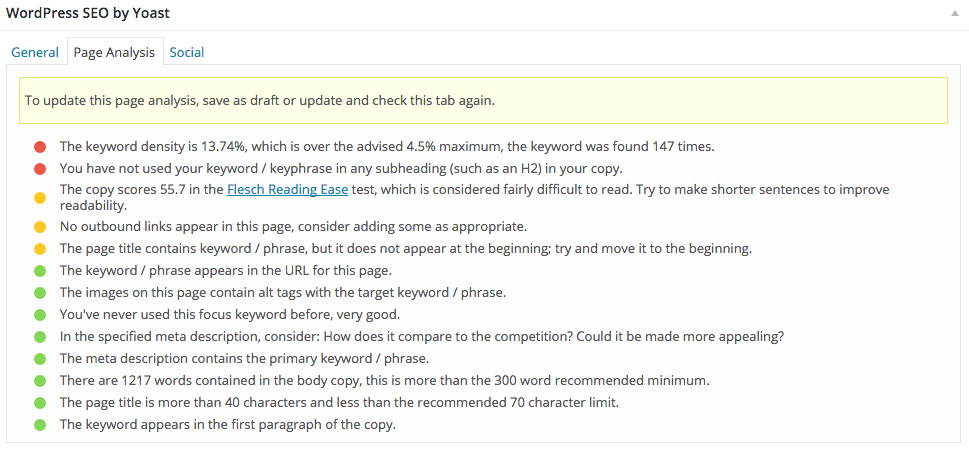This screenshot has width=969, height=452.
Task: Click green dot beside page title length result
Action: 40,403
